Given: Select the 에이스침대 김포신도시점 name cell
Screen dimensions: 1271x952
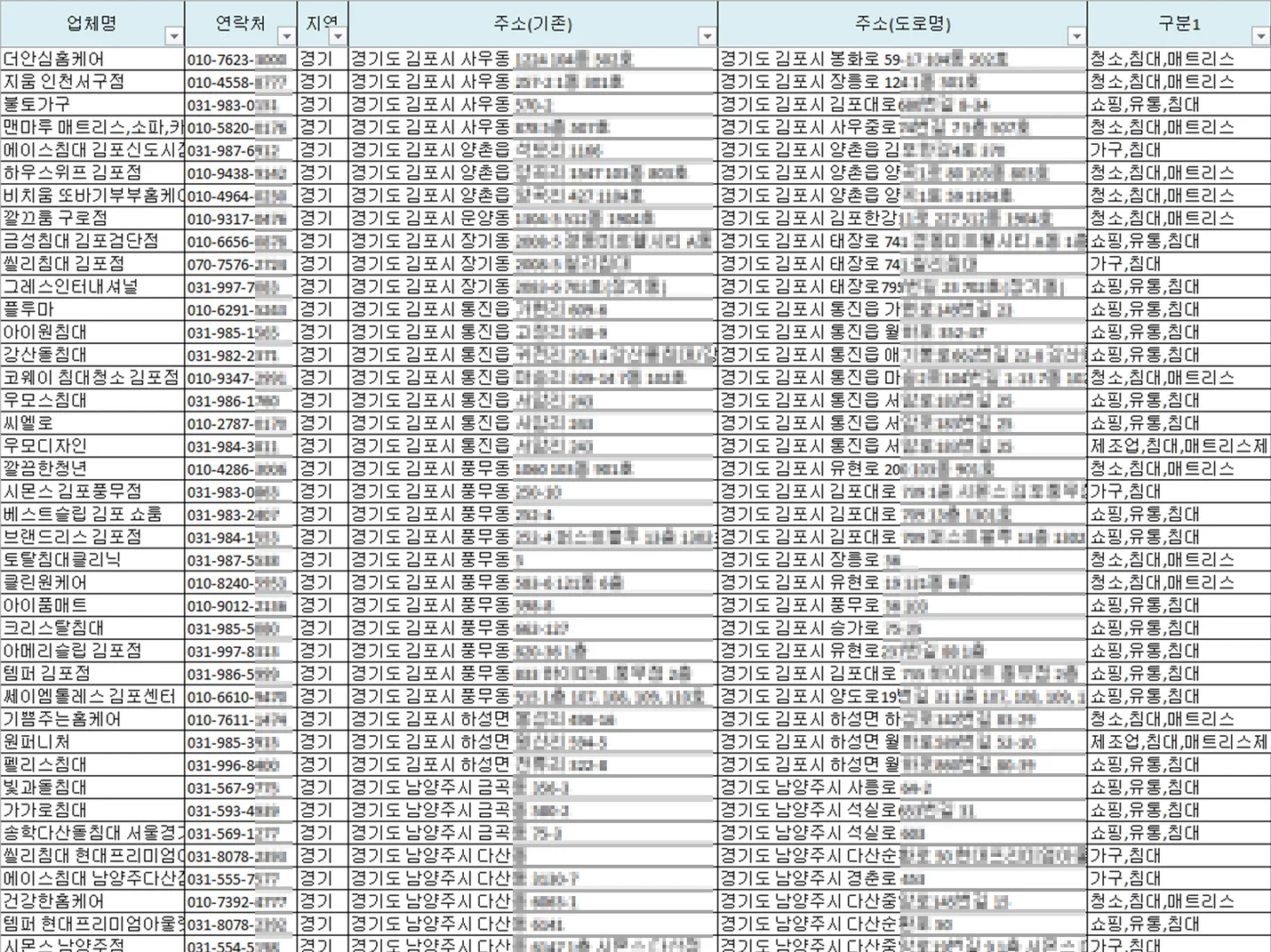Looking at the screenshot, I should 92,150.
